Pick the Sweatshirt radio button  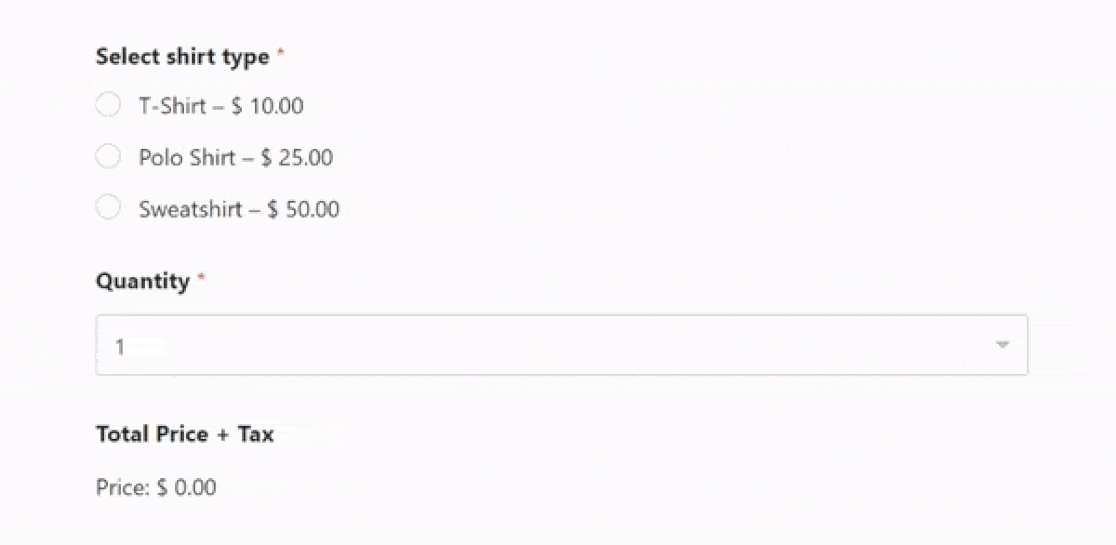(108, 208)
